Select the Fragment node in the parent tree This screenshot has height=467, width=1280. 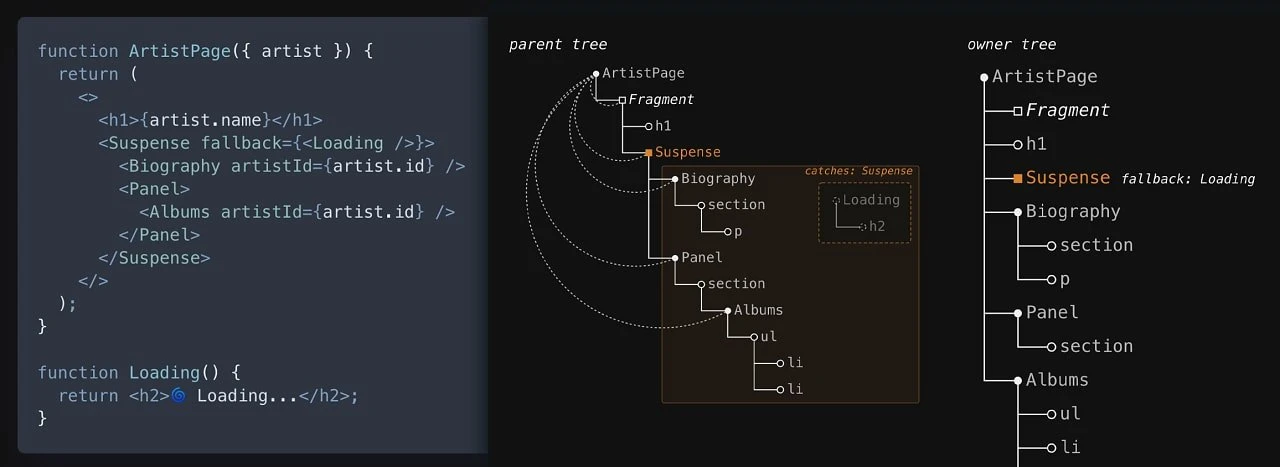[x=661, y=100]
